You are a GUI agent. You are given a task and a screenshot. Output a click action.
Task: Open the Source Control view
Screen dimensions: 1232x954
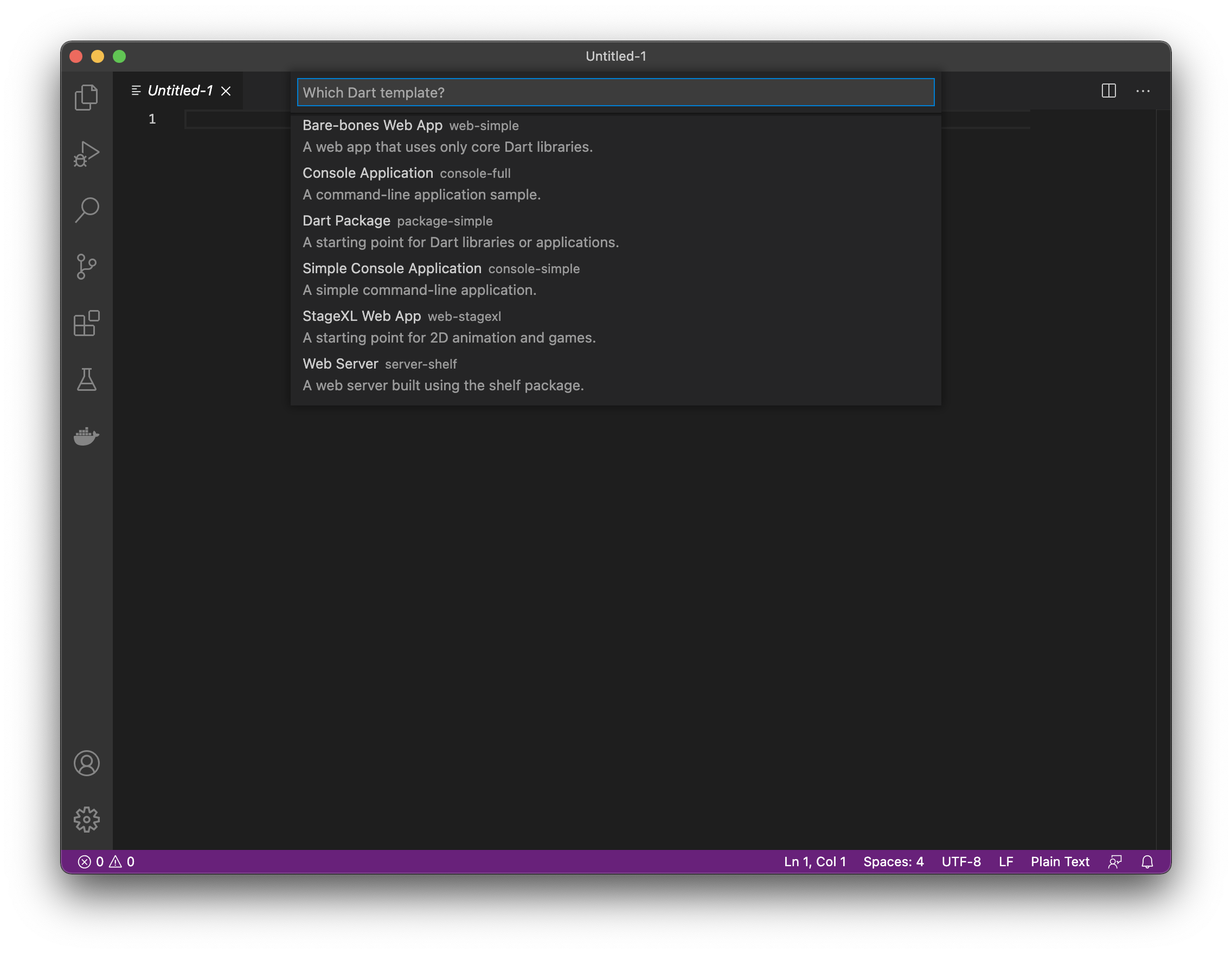(86, 266)
